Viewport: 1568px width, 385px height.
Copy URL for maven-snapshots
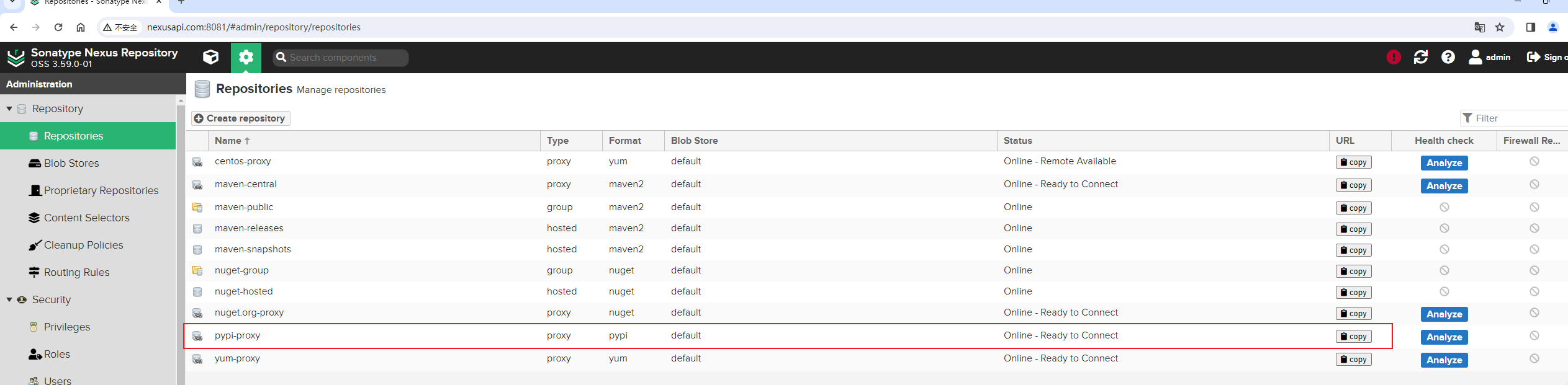click(x=1353, y=250)
